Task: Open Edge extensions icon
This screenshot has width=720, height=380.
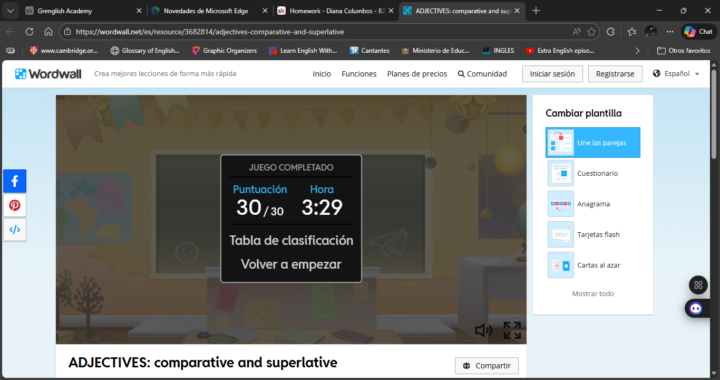Action: pyautogui.click(x=611, y=32)
